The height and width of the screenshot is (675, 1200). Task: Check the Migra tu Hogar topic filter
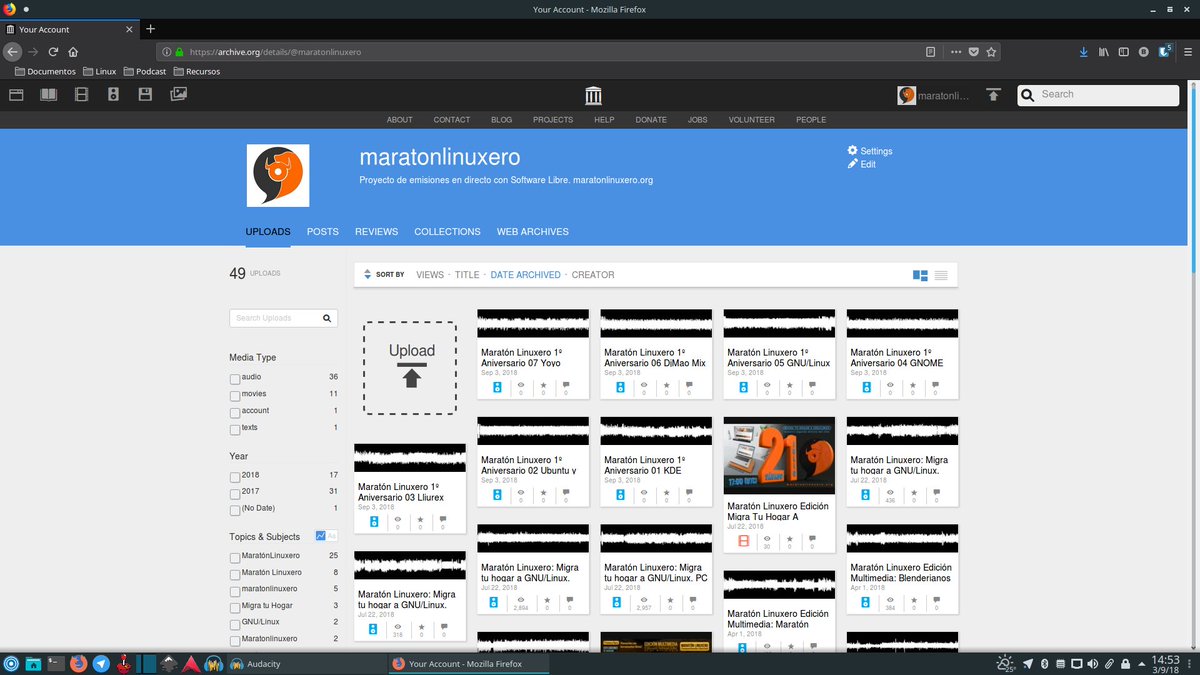pyautogui.click(x=235, y=608)
